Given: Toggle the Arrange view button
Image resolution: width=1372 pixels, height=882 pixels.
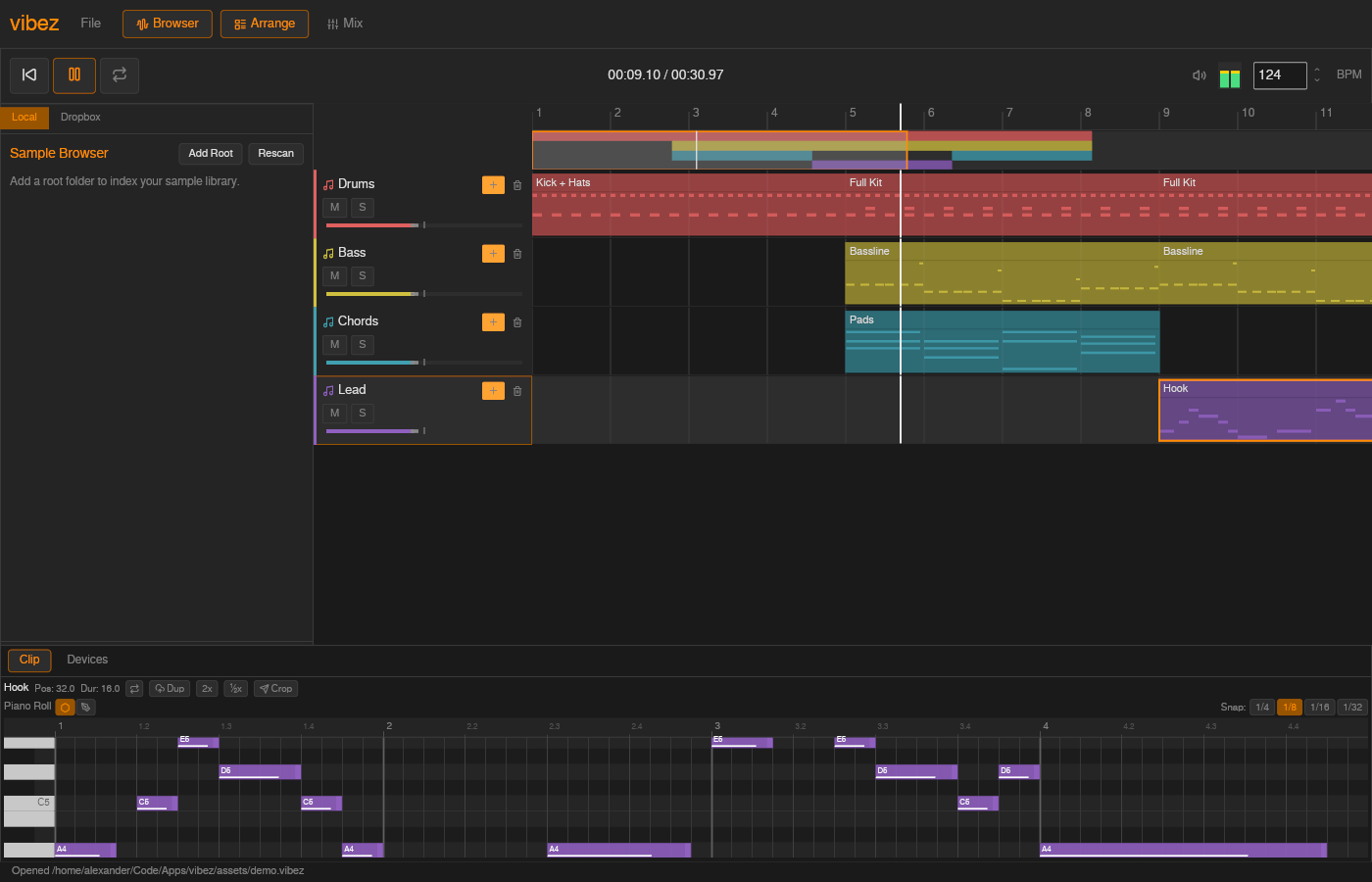Looking at the screenshot, I should tap(265, 24).
